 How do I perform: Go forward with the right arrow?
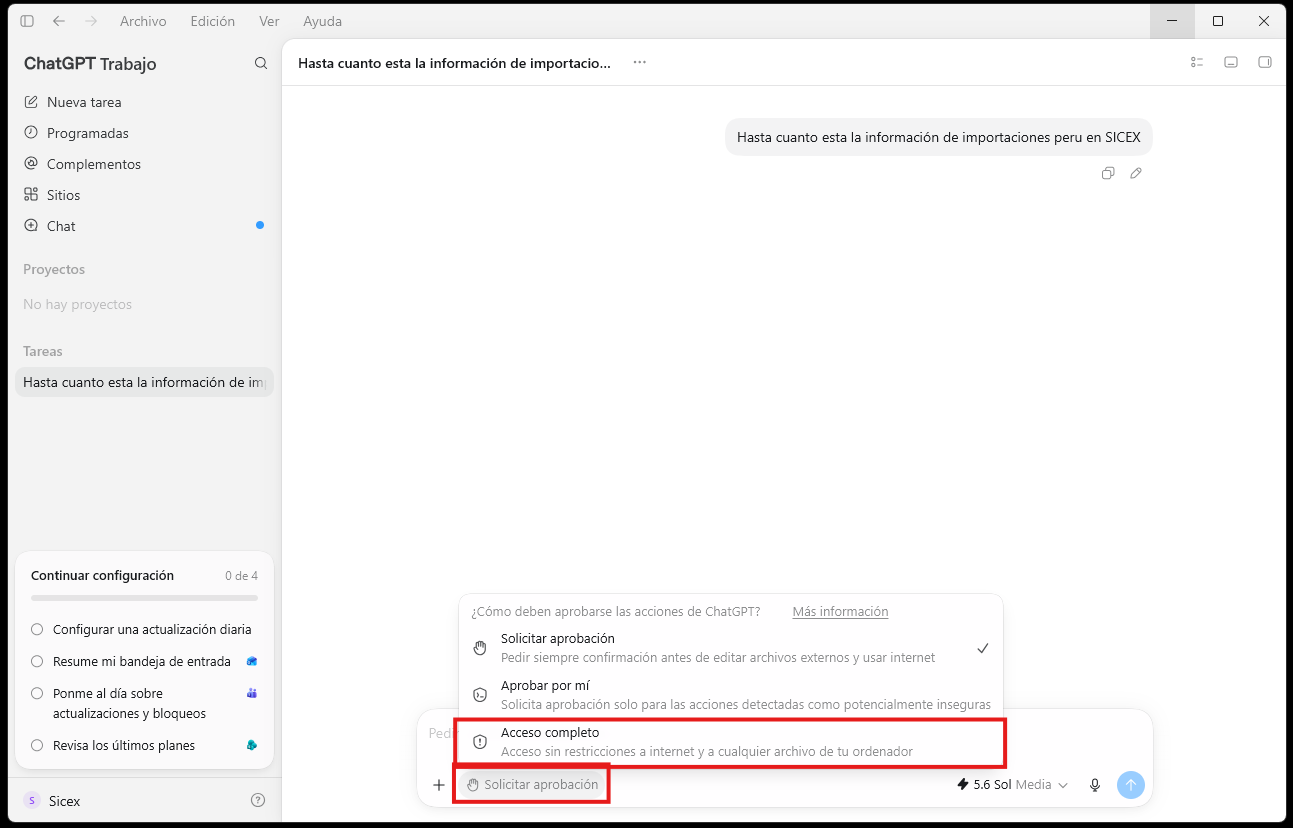(x=91, y=21)
